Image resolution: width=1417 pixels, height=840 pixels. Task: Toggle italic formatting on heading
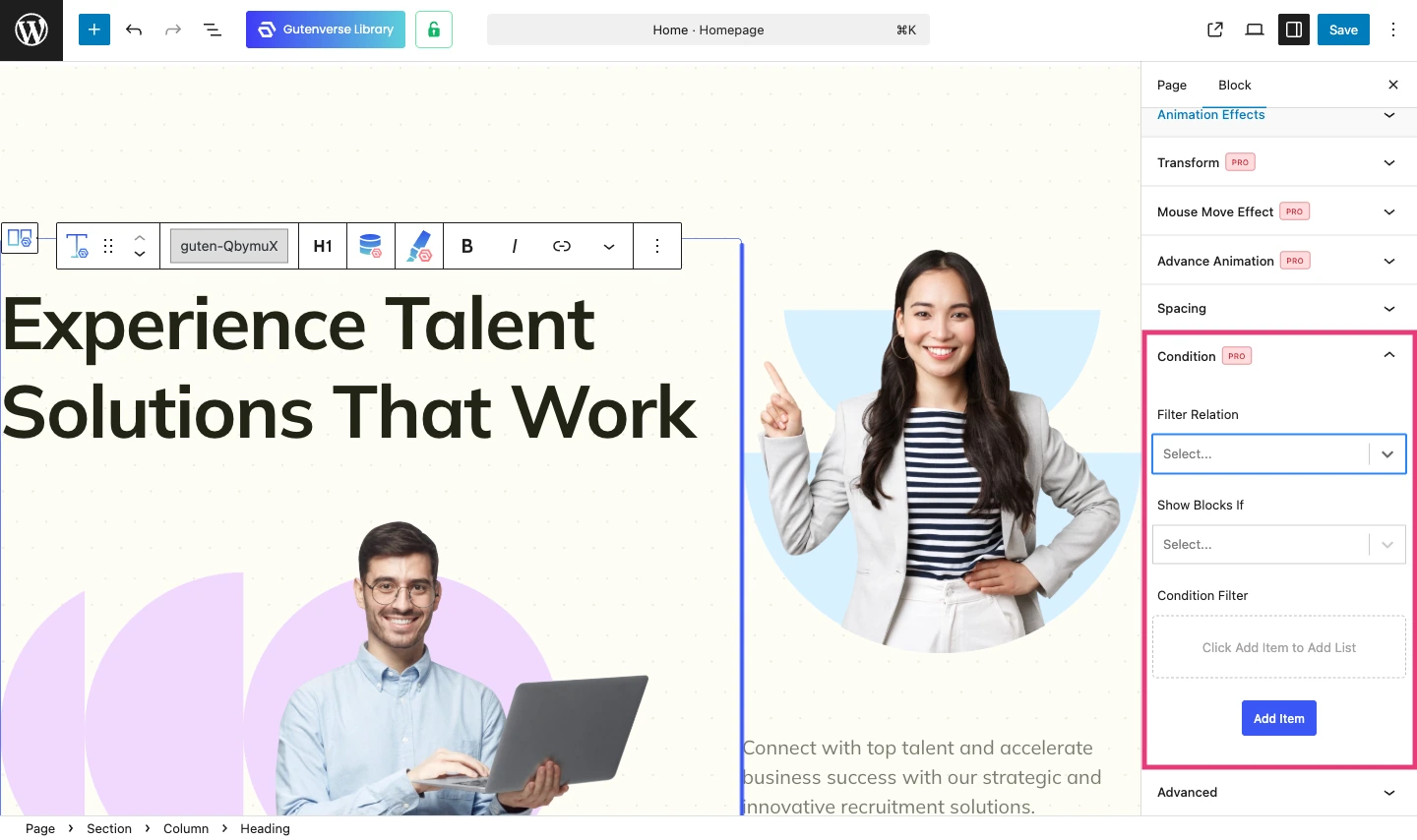click(x=515, y=246)
